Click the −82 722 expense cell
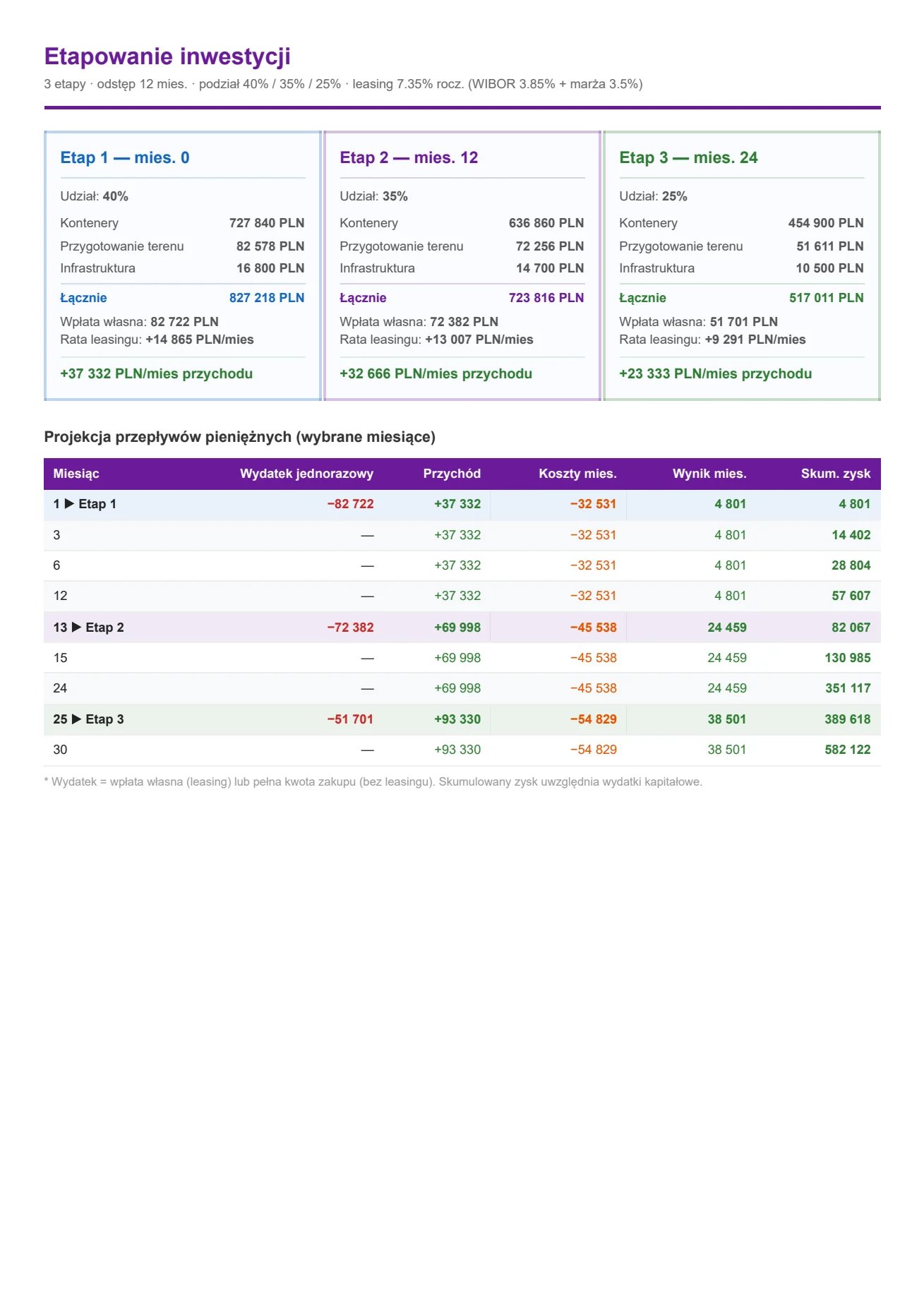 click(x=350, y=504)
